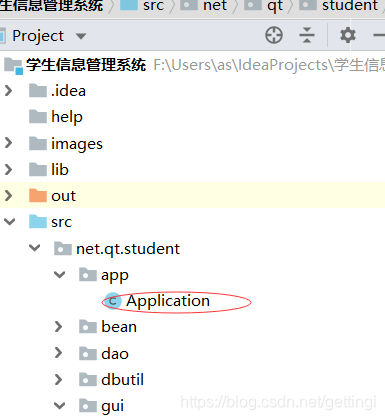Expand the .idea folder chevron

pyautogui.click(x=9, y=91)
